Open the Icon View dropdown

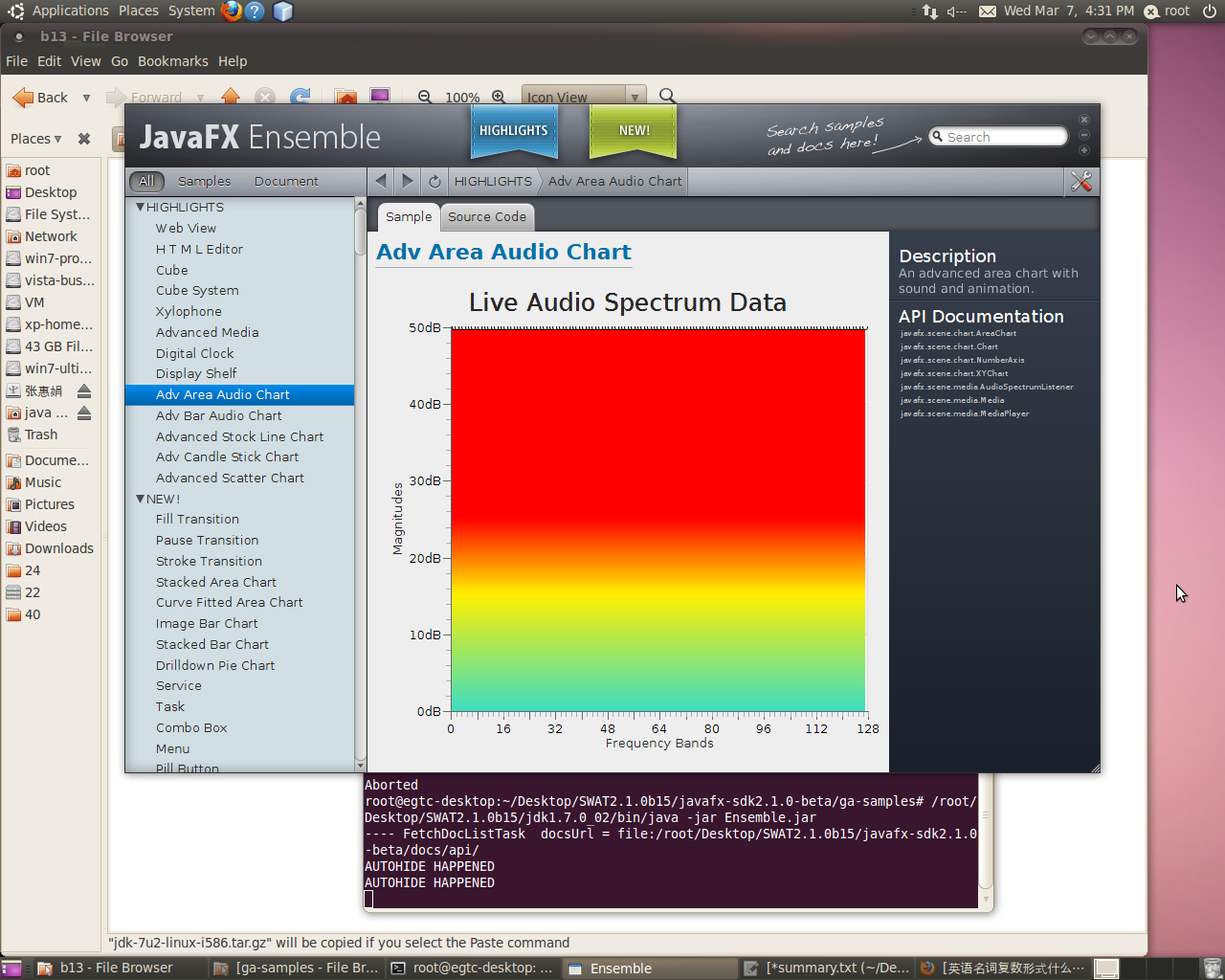click(635, 97)
